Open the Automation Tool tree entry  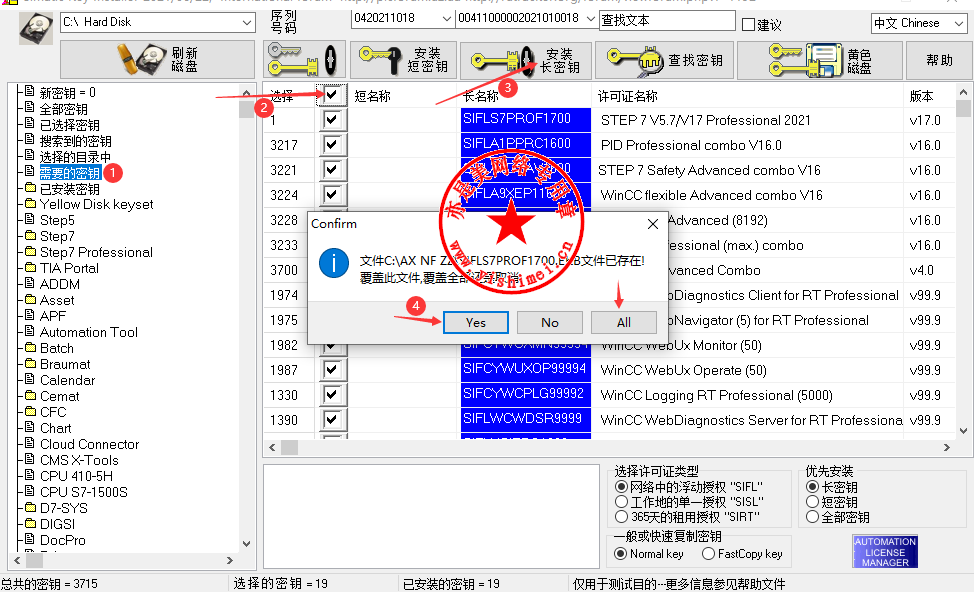tap(89, 332)
